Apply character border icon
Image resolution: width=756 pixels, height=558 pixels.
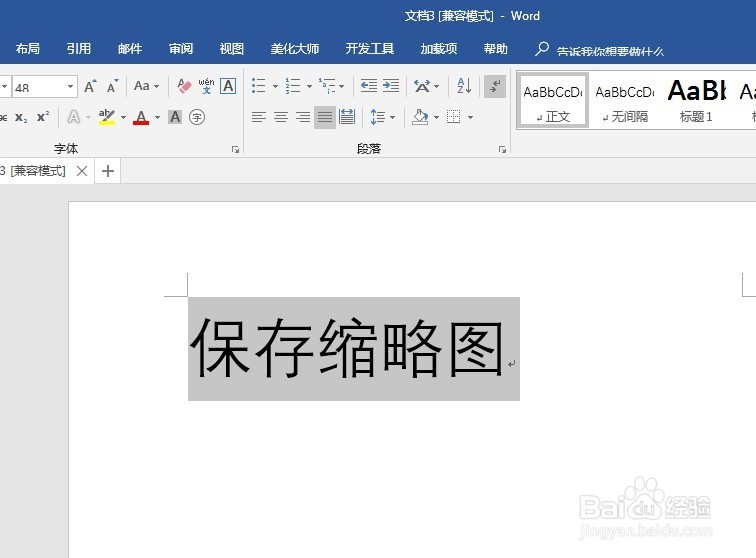228,86
